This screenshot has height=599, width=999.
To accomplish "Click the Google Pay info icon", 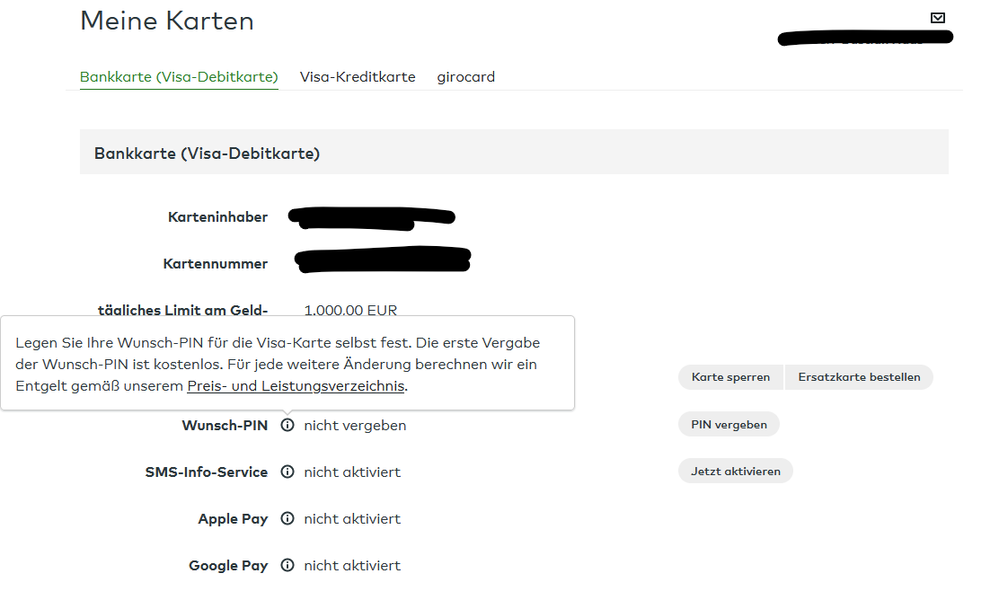I will pyautogui.click(x=287, y=566).
